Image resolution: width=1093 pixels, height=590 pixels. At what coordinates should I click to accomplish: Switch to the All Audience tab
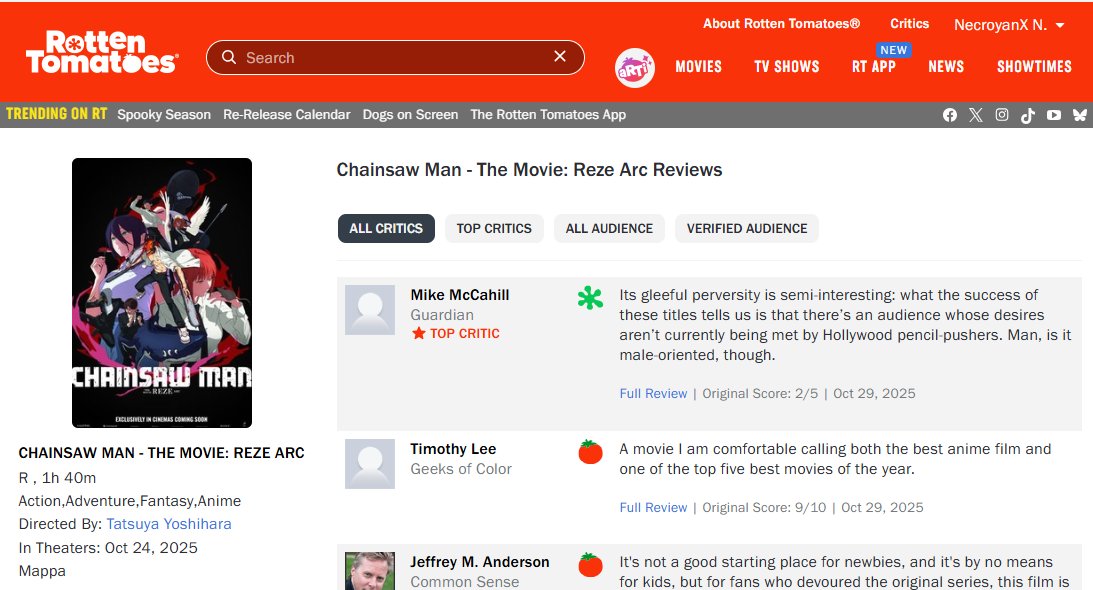click(609, 229)
